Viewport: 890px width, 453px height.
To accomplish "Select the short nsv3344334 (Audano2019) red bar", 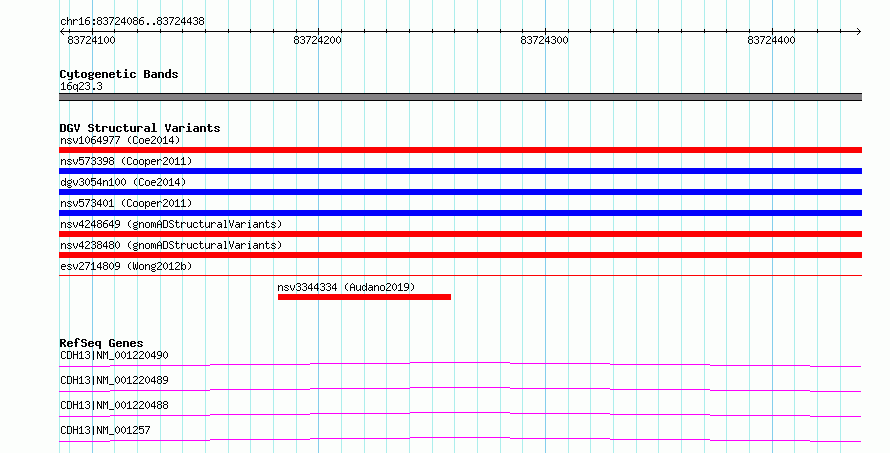I will [364, 297].
